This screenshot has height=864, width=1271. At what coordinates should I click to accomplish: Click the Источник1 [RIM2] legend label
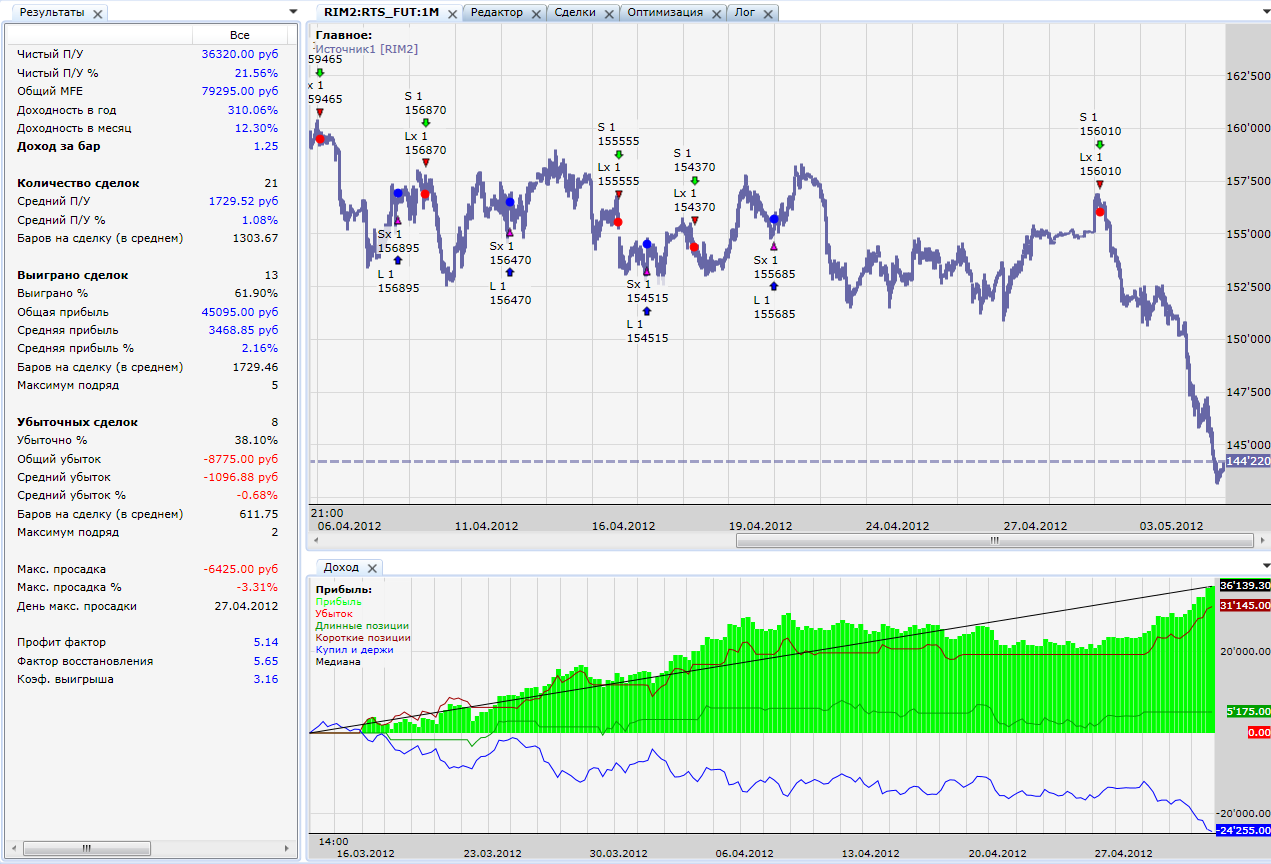[366, 48]
